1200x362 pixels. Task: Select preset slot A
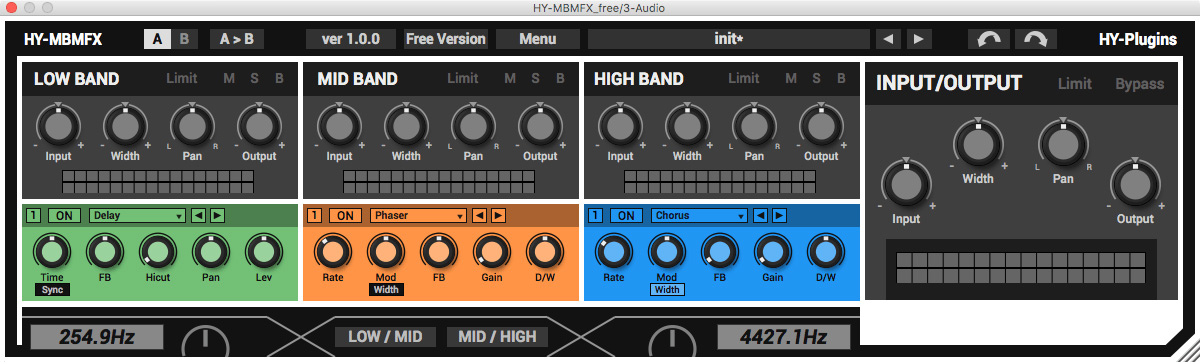pos(157,40)
